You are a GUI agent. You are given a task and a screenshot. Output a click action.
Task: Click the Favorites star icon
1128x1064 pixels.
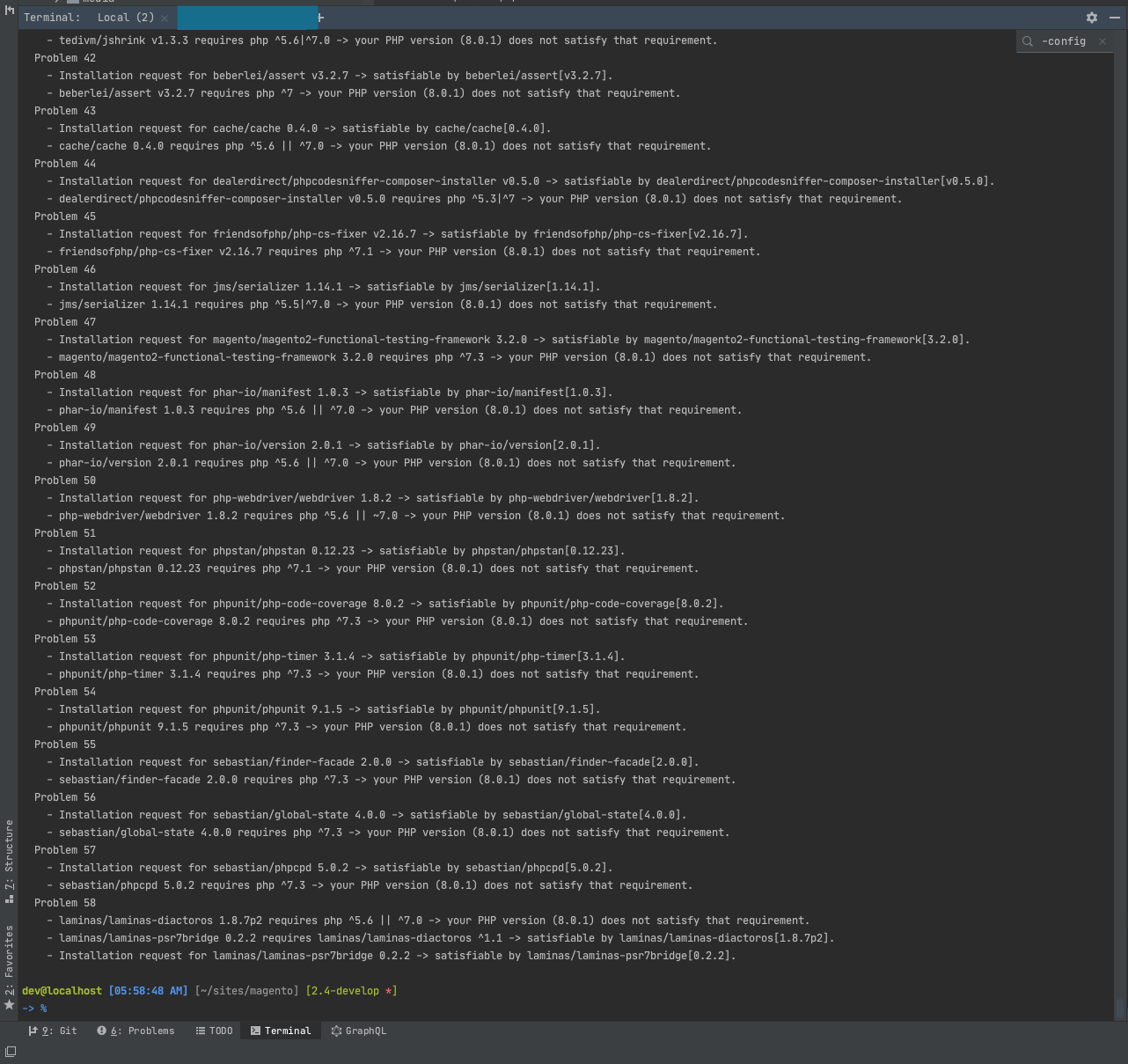[10, 1004]
